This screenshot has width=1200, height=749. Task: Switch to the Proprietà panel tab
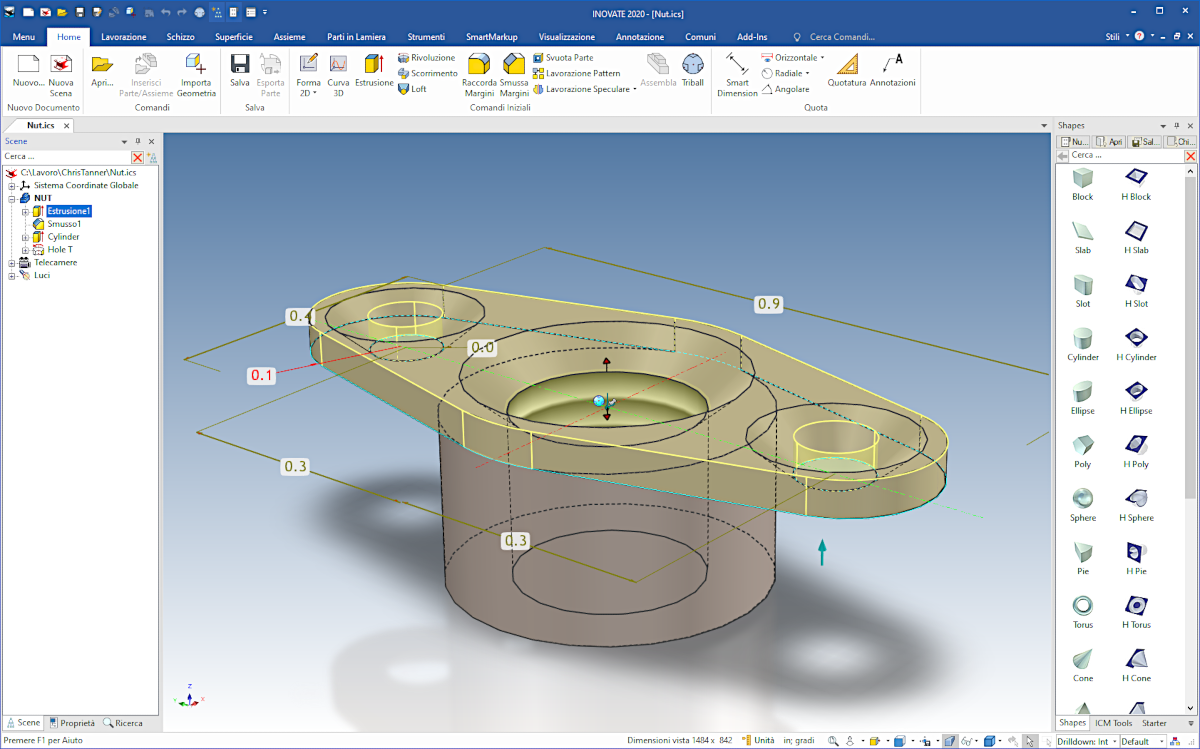(x=72, y=722)
